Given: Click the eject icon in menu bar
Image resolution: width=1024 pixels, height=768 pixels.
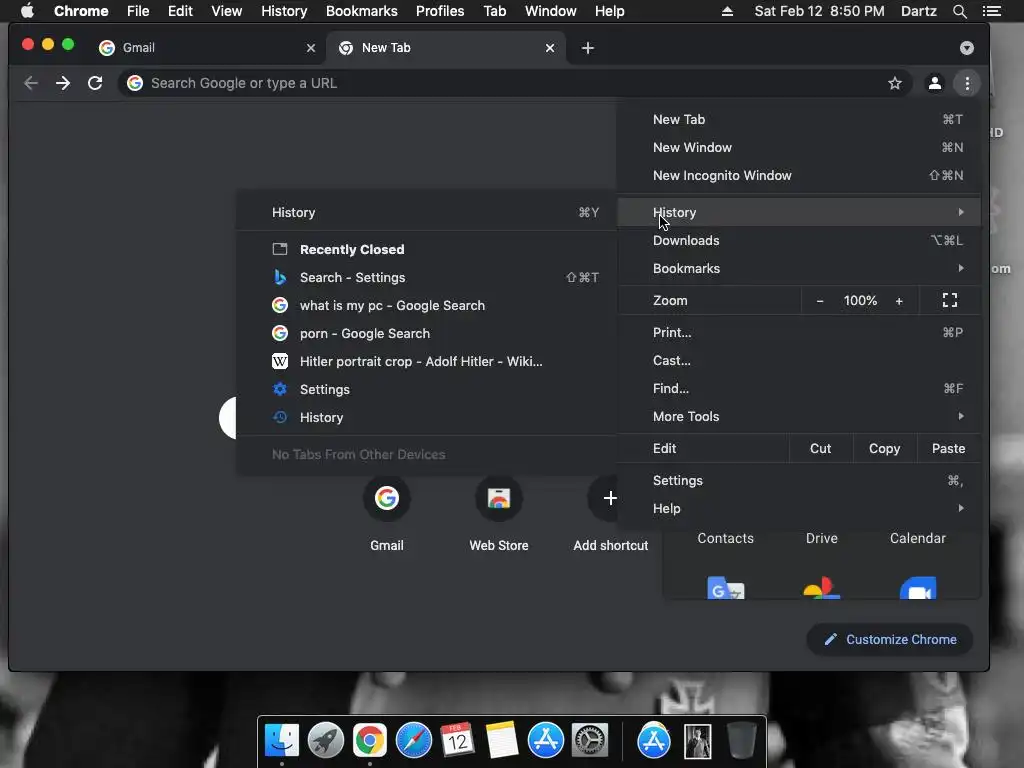Looking at the screenshot, I should pos(727,11).
